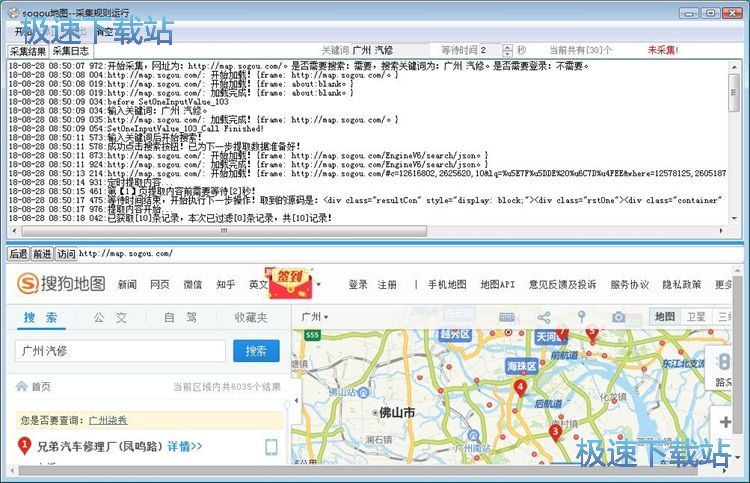This screenshot has width=750, height=483.
Task: Click the home icon beside 首页
Action: tap(22, 386)
